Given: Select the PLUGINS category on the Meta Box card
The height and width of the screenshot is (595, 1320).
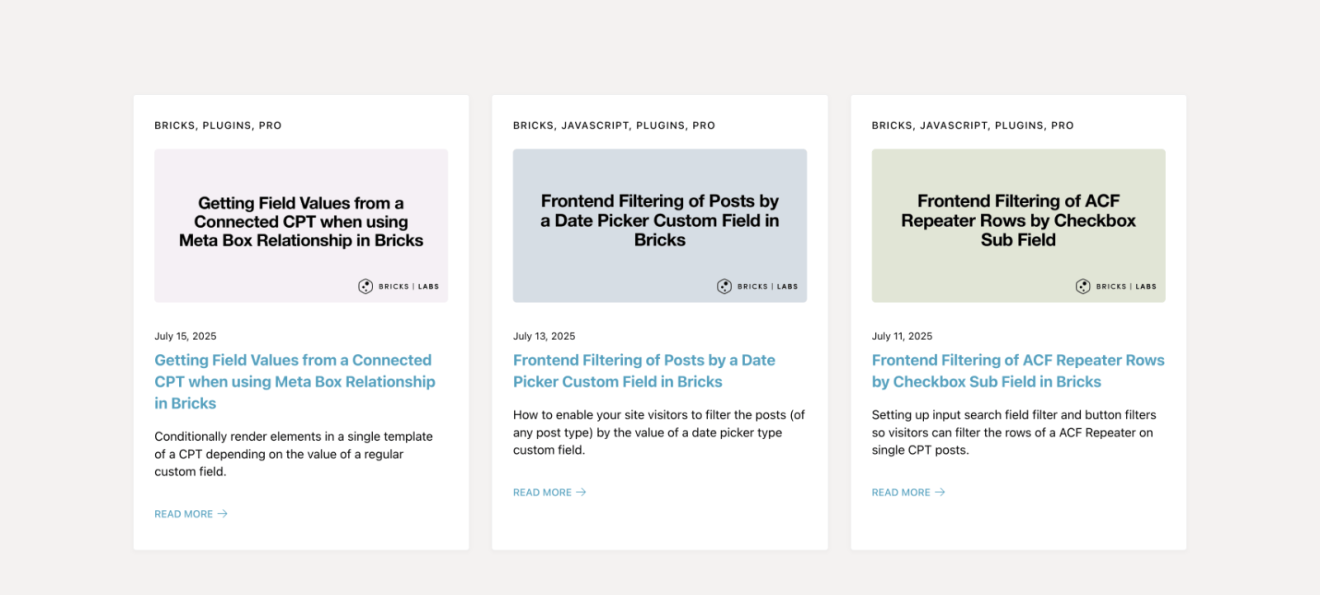Looking at the screenshot, I should (x=227, y=126).
